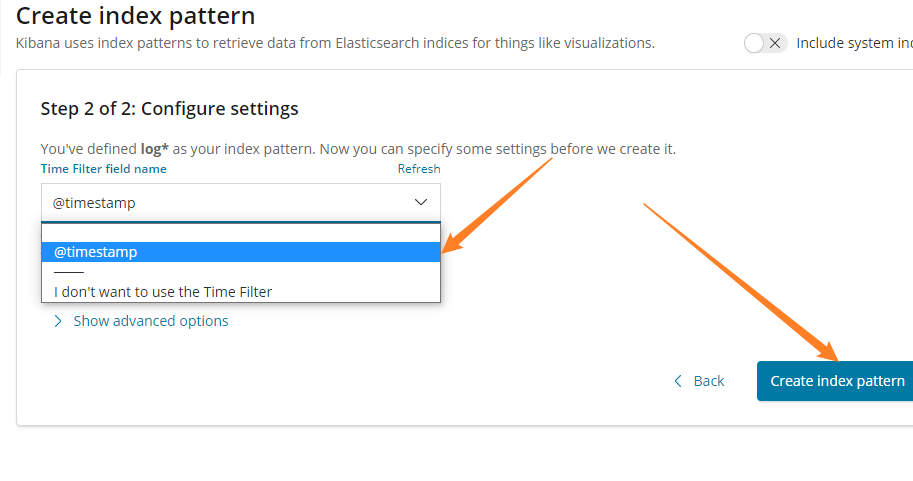Click the chevron beside Show advanced options
The width and height of the screenshot is (913, 481).
[x=58, y=321]
